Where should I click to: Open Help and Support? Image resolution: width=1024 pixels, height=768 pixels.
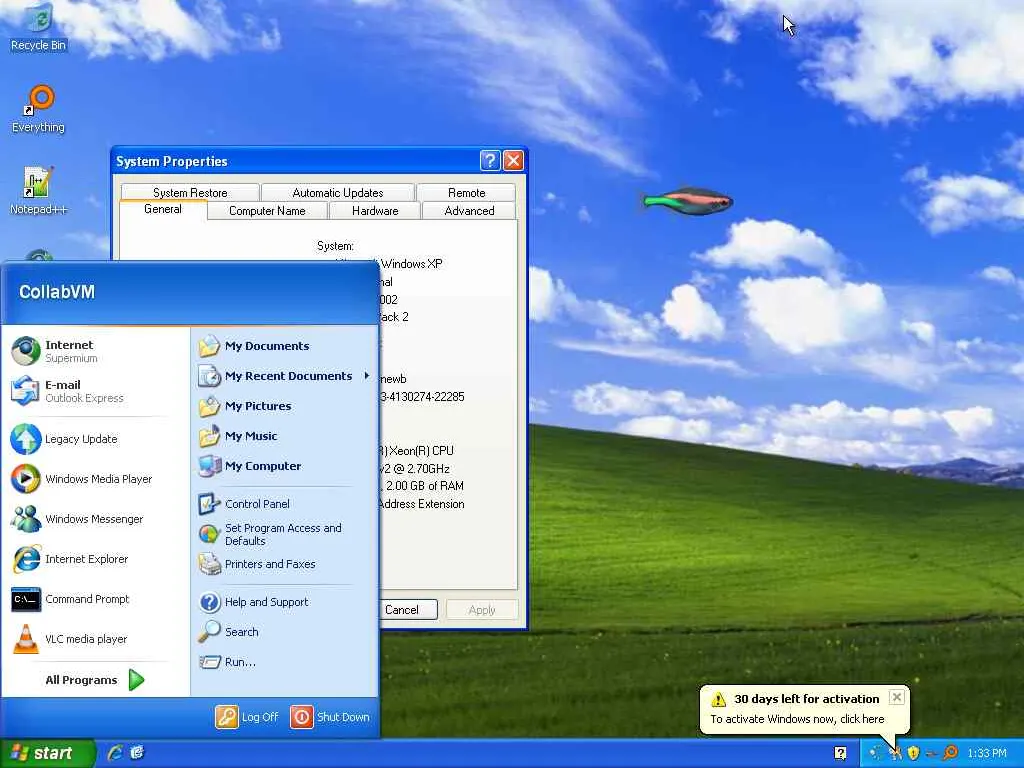click(285, 602)
